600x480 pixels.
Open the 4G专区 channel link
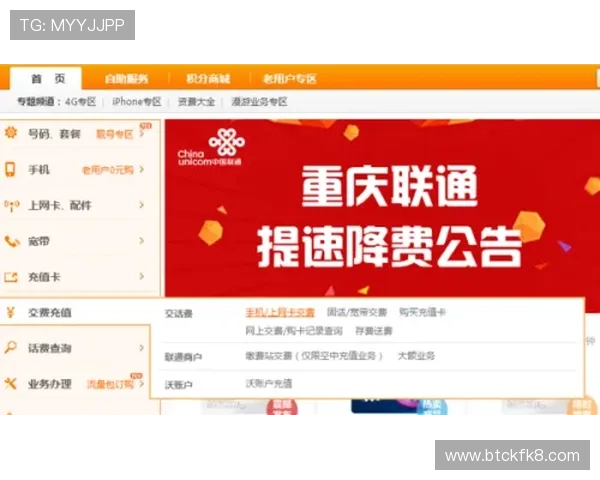coord(80,102)
